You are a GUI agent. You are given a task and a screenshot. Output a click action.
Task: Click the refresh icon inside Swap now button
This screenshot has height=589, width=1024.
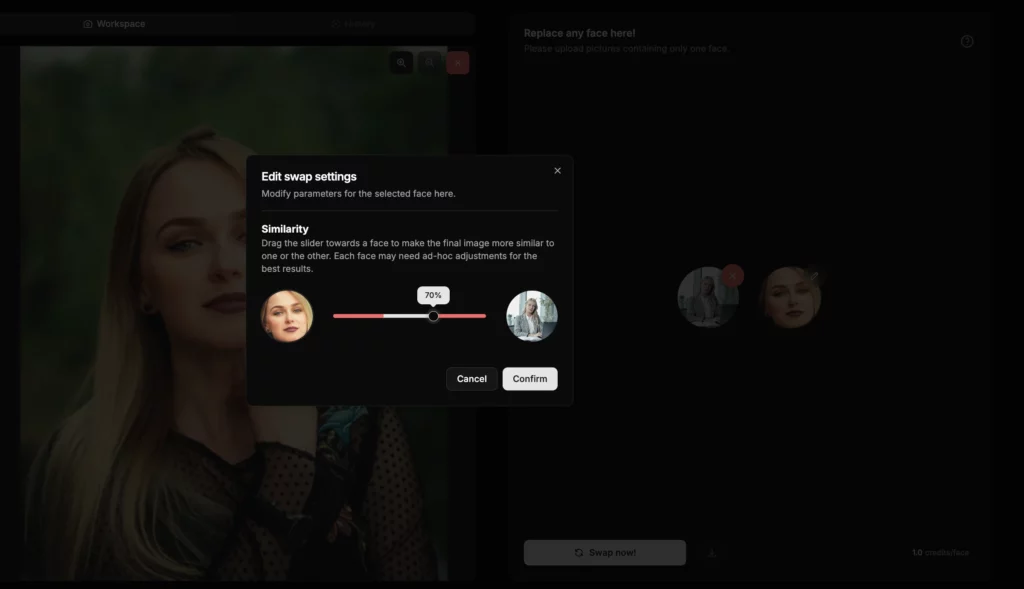click(x=578, y=553)
